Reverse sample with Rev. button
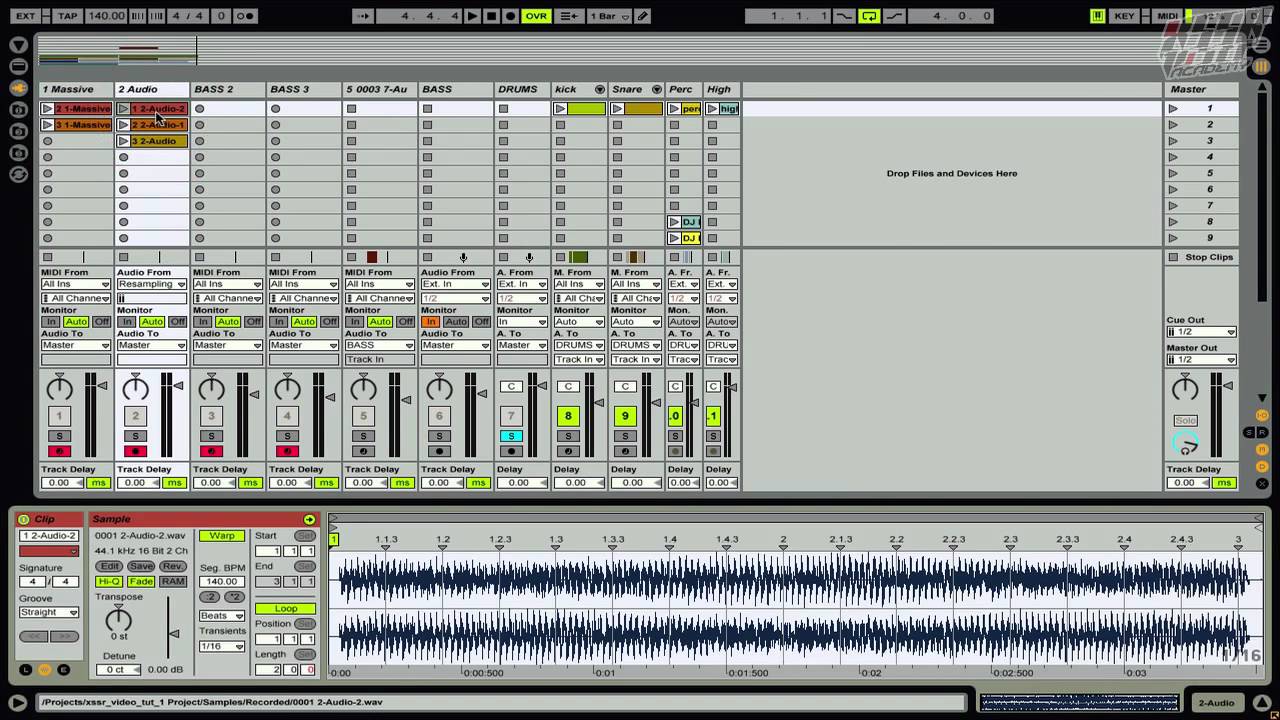1280x720 pixels. click(x=173, y=566)
